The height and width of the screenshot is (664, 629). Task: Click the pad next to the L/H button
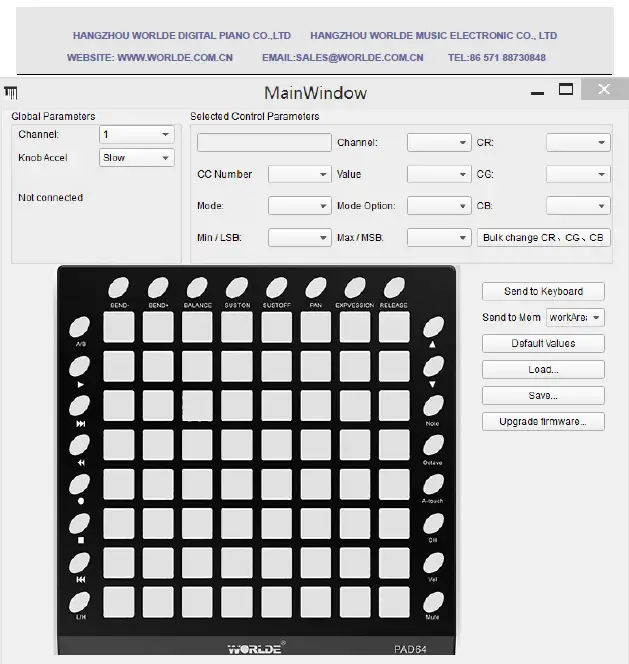119,602
